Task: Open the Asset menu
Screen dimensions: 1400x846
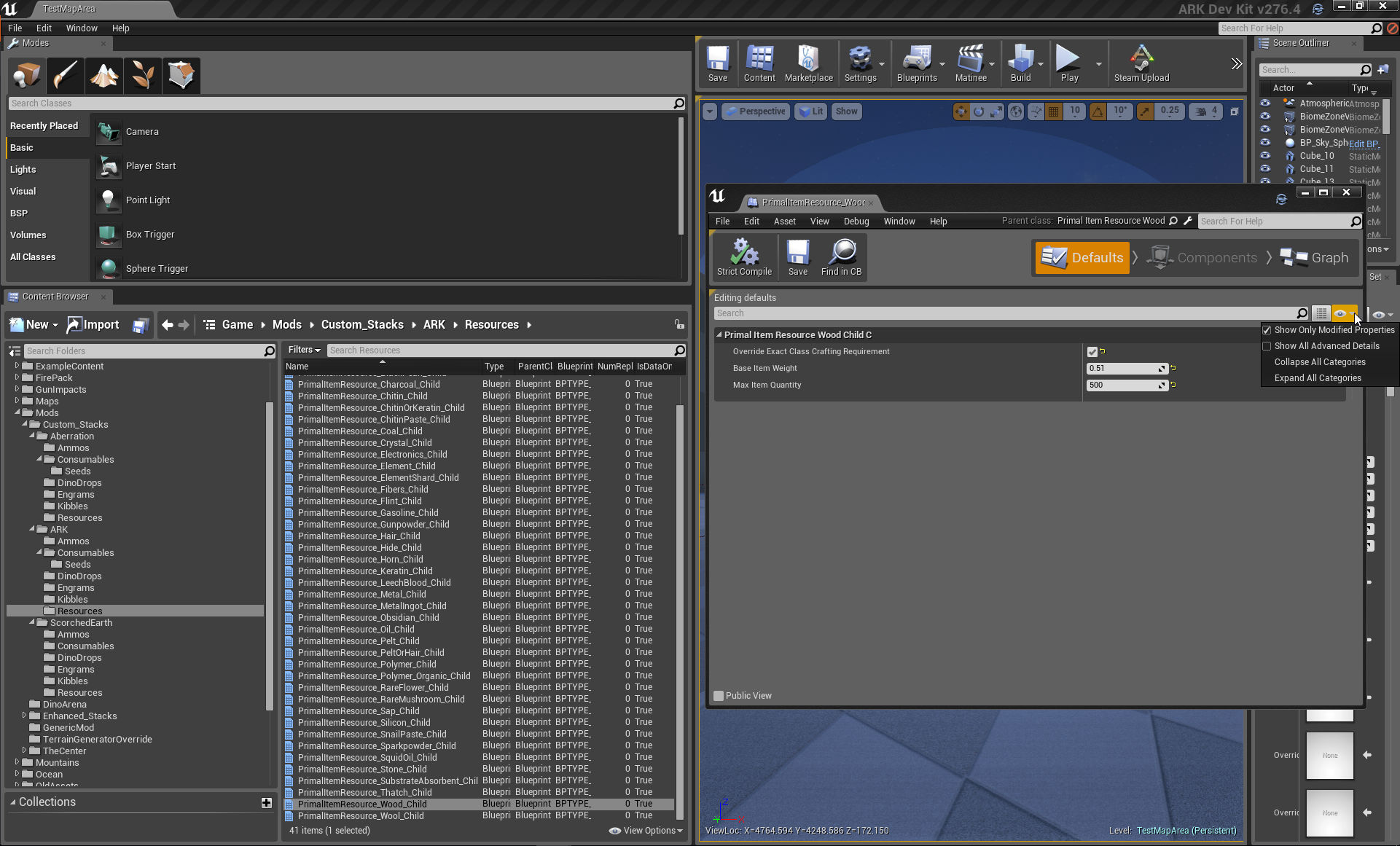Action: 784,222
